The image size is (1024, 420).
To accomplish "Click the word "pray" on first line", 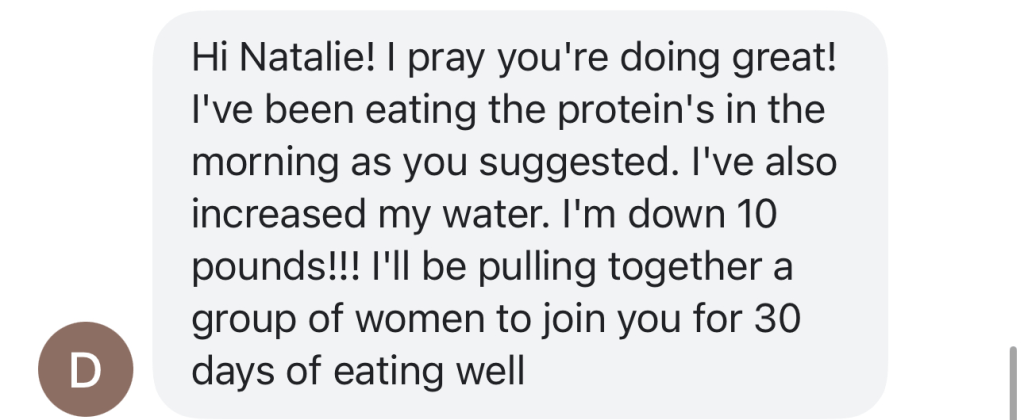I will 485,56.
